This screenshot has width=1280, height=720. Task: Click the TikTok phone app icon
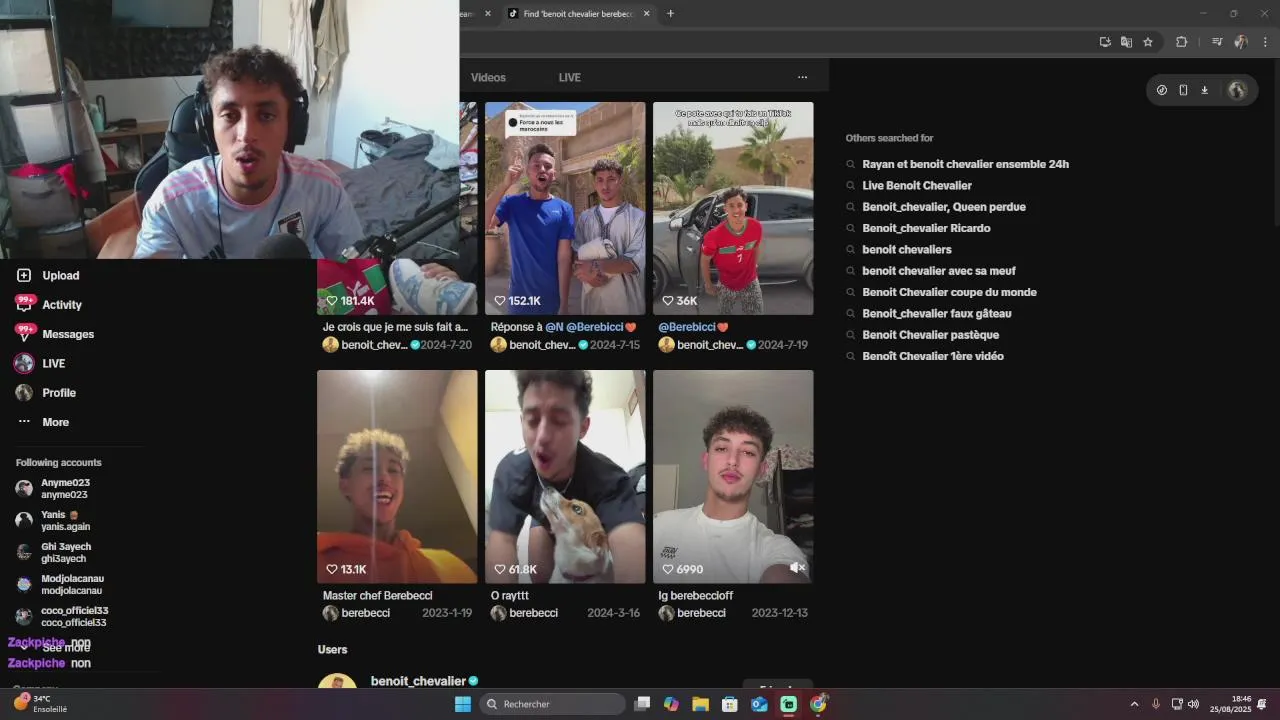[x=1183, y=90]
